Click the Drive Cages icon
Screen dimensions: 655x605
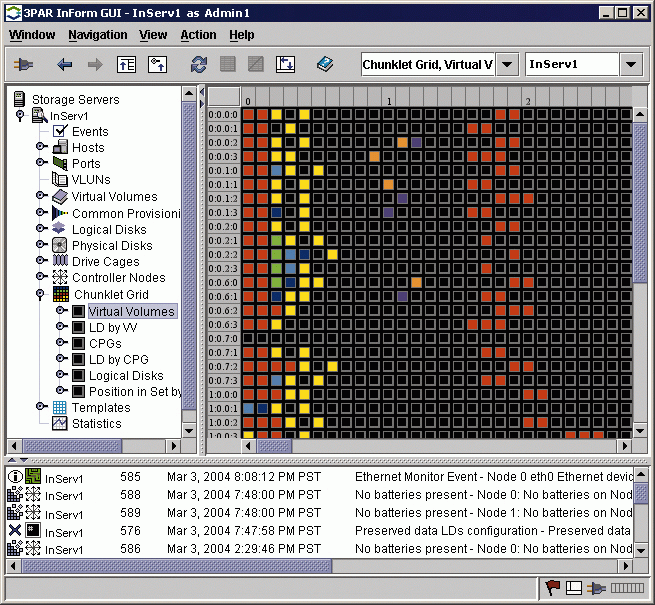(60, 261)
